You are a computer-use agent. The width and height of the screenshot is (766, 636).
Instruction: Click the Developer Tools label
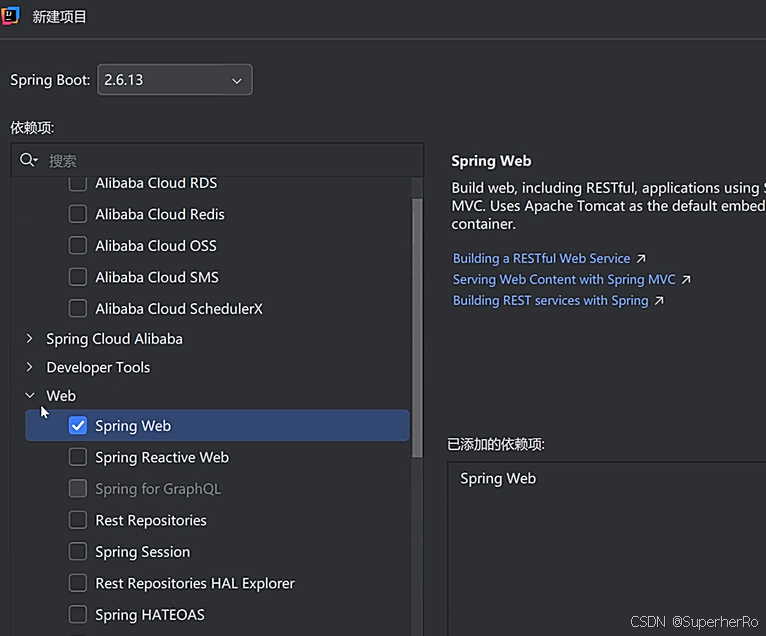coord(98,367)
